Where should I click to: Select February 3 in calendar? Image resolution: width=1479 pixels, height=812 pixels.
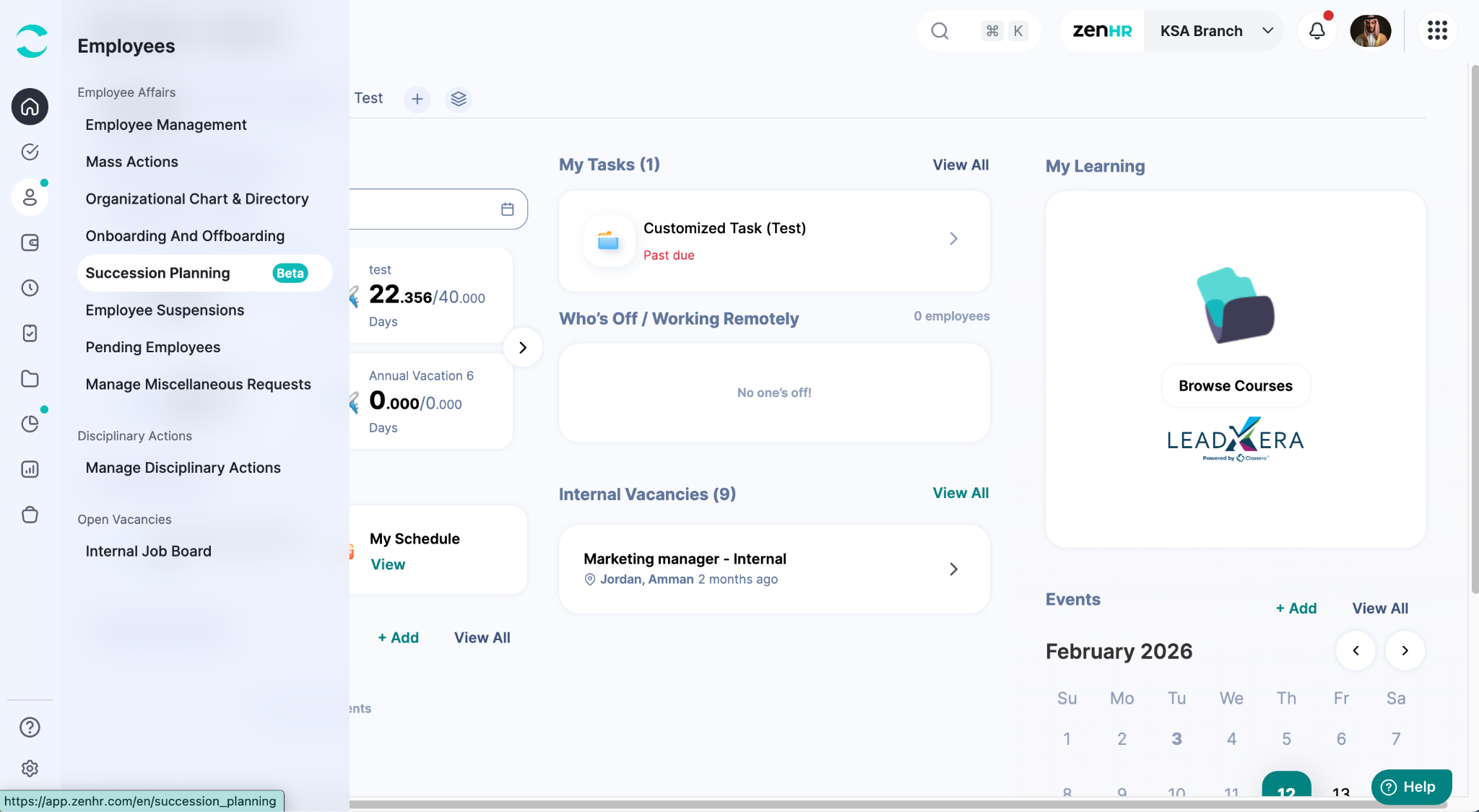tap(1176, 738)
